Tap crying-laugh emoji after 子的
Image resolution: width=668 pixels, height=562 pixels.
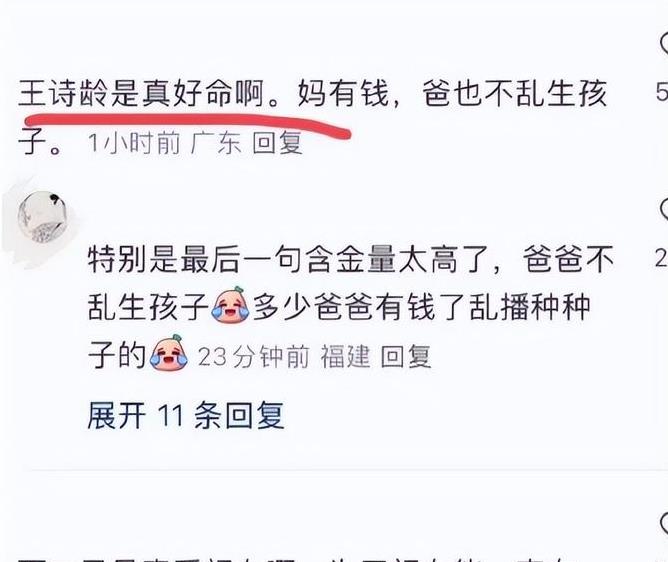pyautogui.click(x=169, y=353)
